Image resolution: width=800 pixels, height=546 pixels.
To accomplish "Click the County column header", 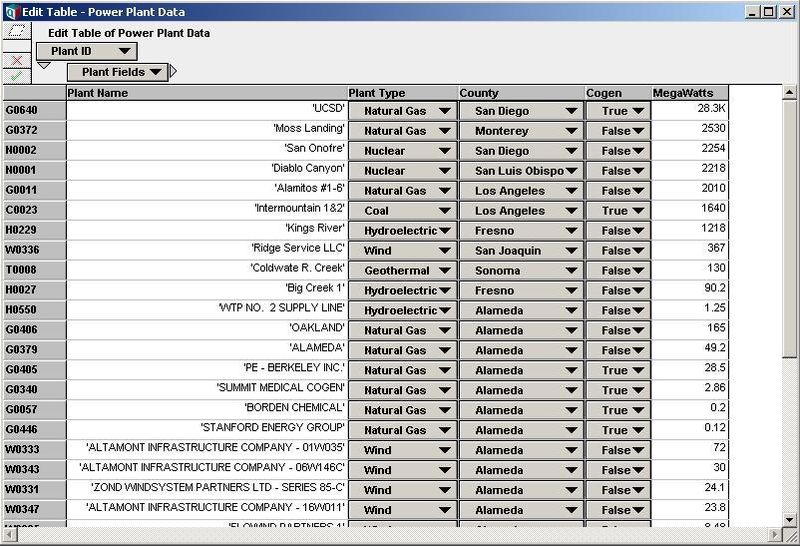I will 521,93.
